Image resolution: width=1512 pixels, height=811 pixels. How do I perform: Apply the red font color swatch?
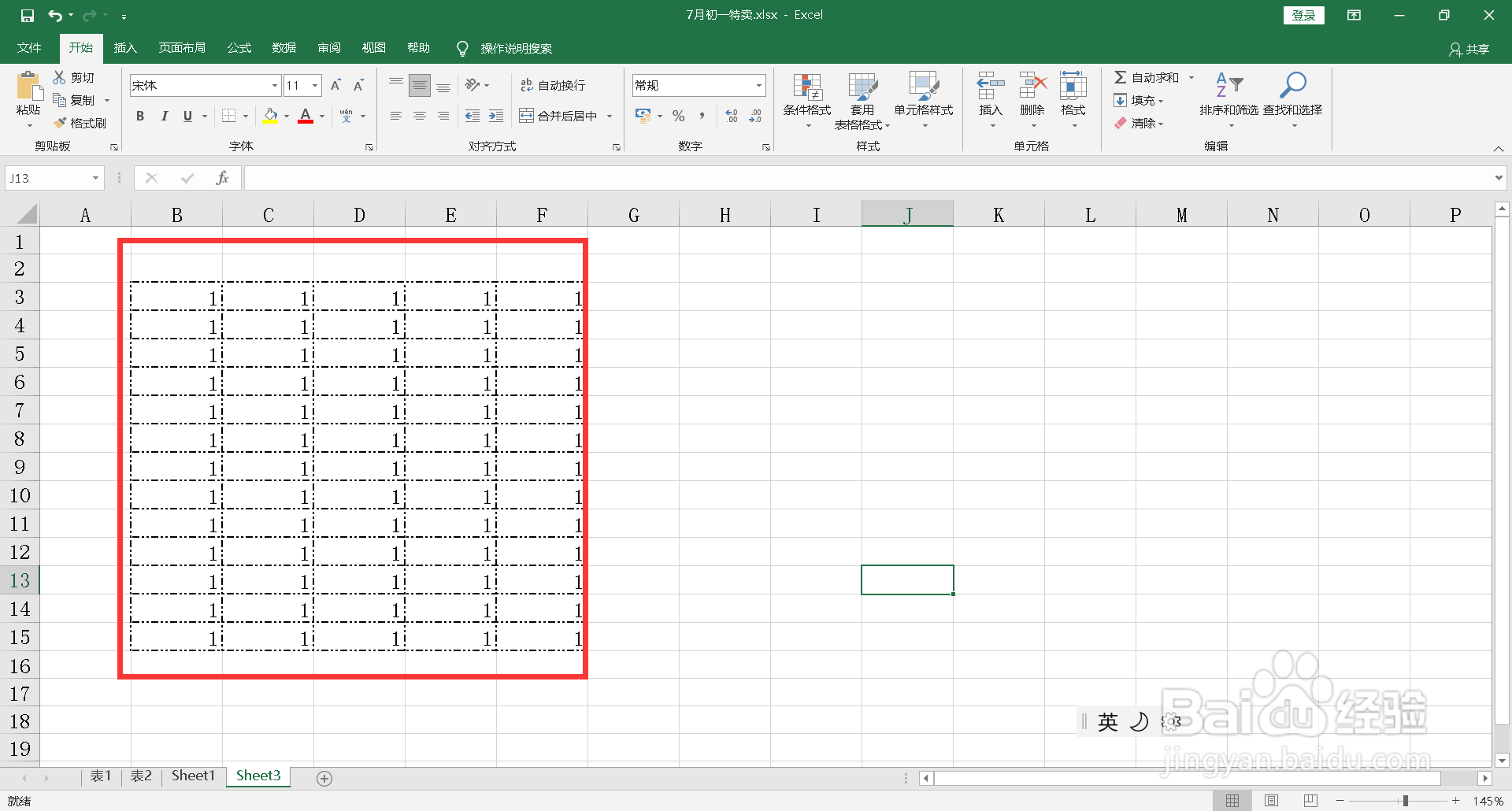(x=306, y=116)
